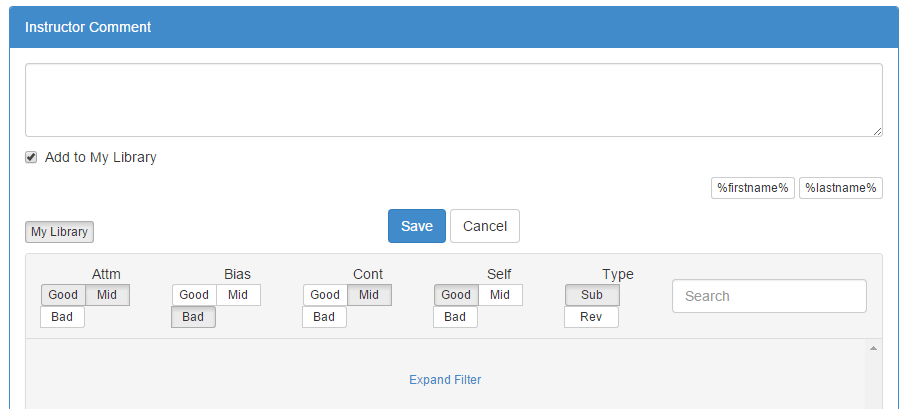
Task: Toggle the Bias Bad filter
Action: pos(193,317)
